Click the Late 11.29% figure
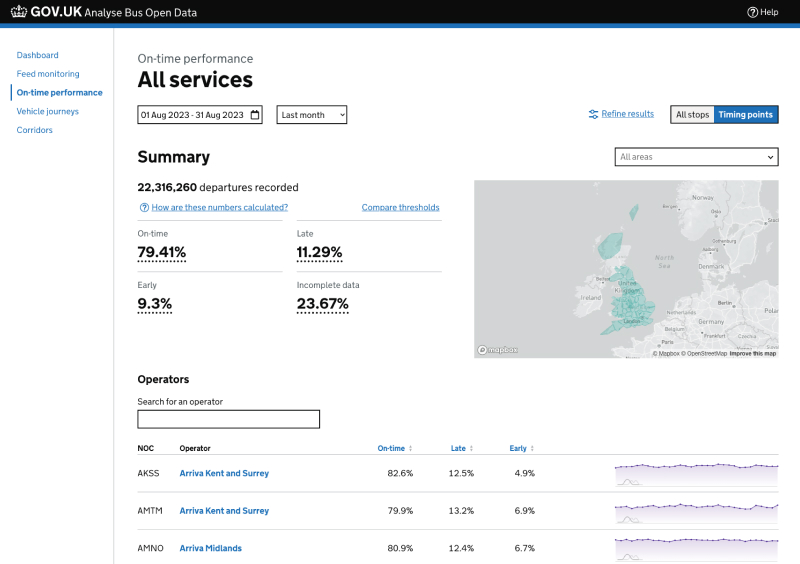 tap(319, 252)
